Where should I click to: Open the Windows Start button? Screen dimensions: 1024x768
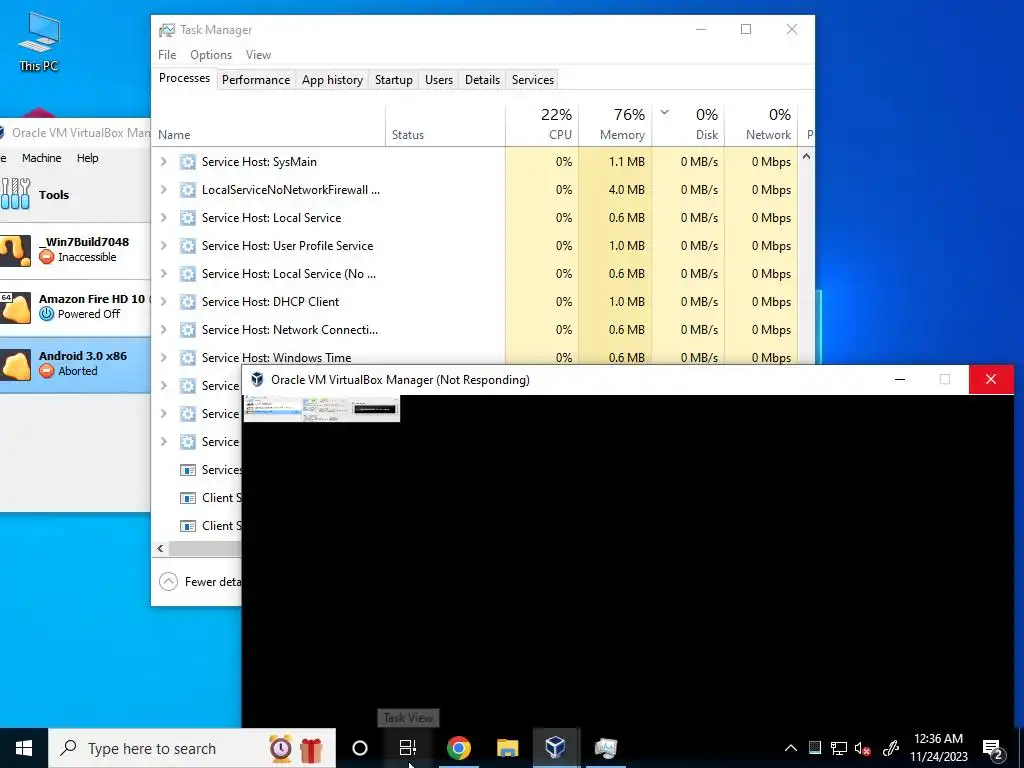24,748
